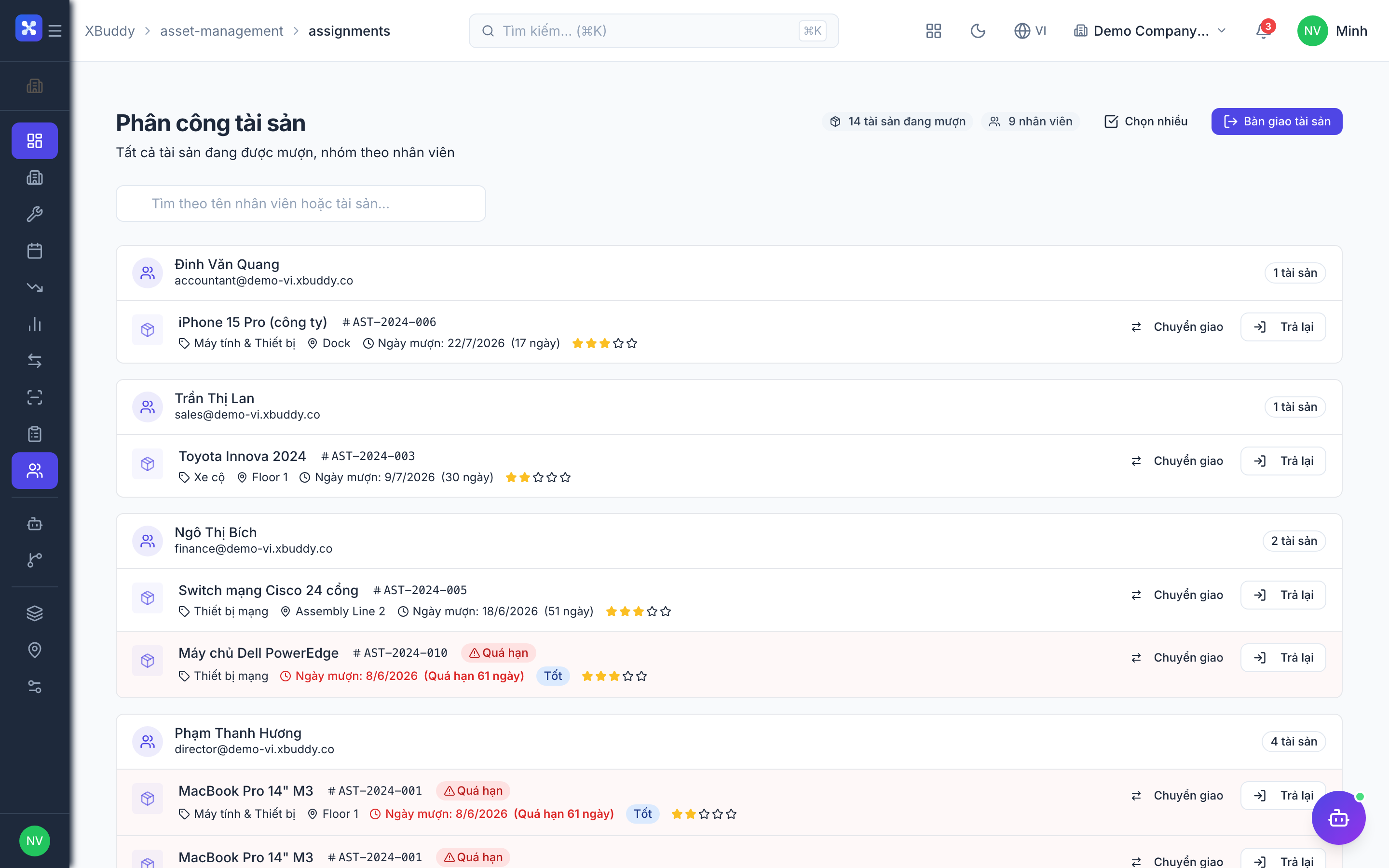The image size is (1389, 868).
Task: Open the layers stack sidebar icon
Action: tap(35, 613)
